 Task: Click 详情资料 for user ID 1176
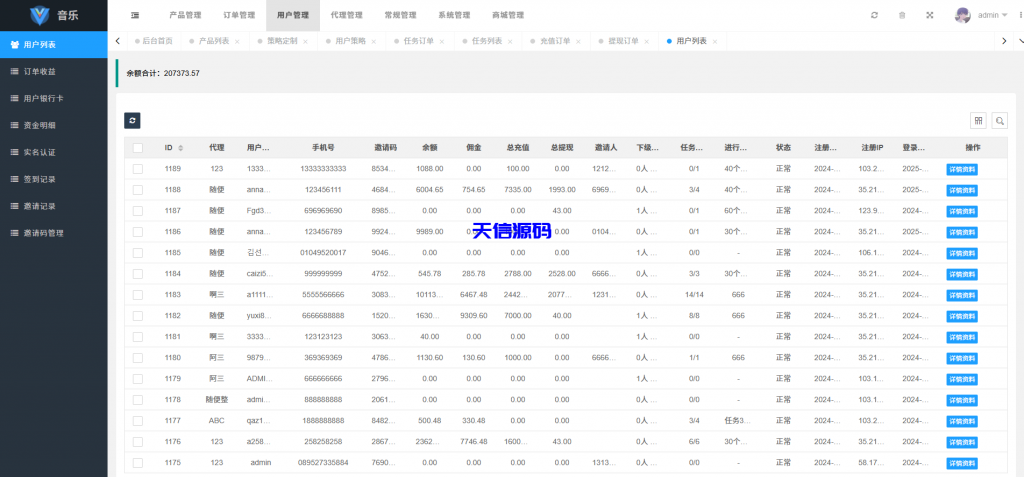click(962, 442)
